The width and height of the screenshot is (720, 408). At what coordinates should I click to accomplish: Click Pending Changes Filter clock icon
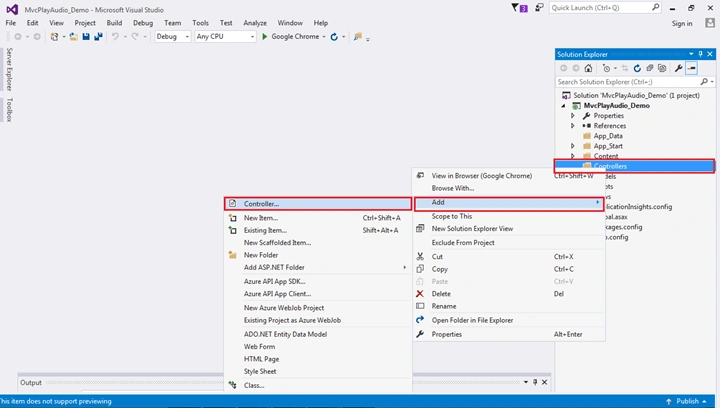pyautogui.click(x=607, y=68)
